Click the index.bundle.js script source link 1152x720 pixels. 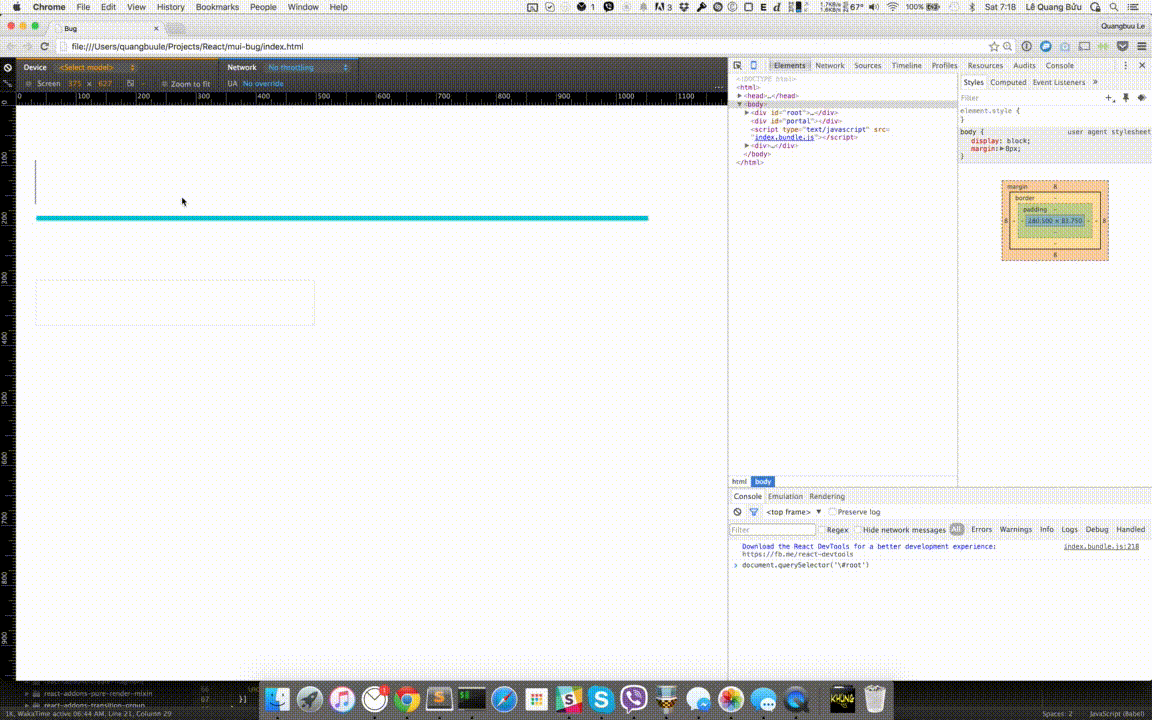pos(785,137)
